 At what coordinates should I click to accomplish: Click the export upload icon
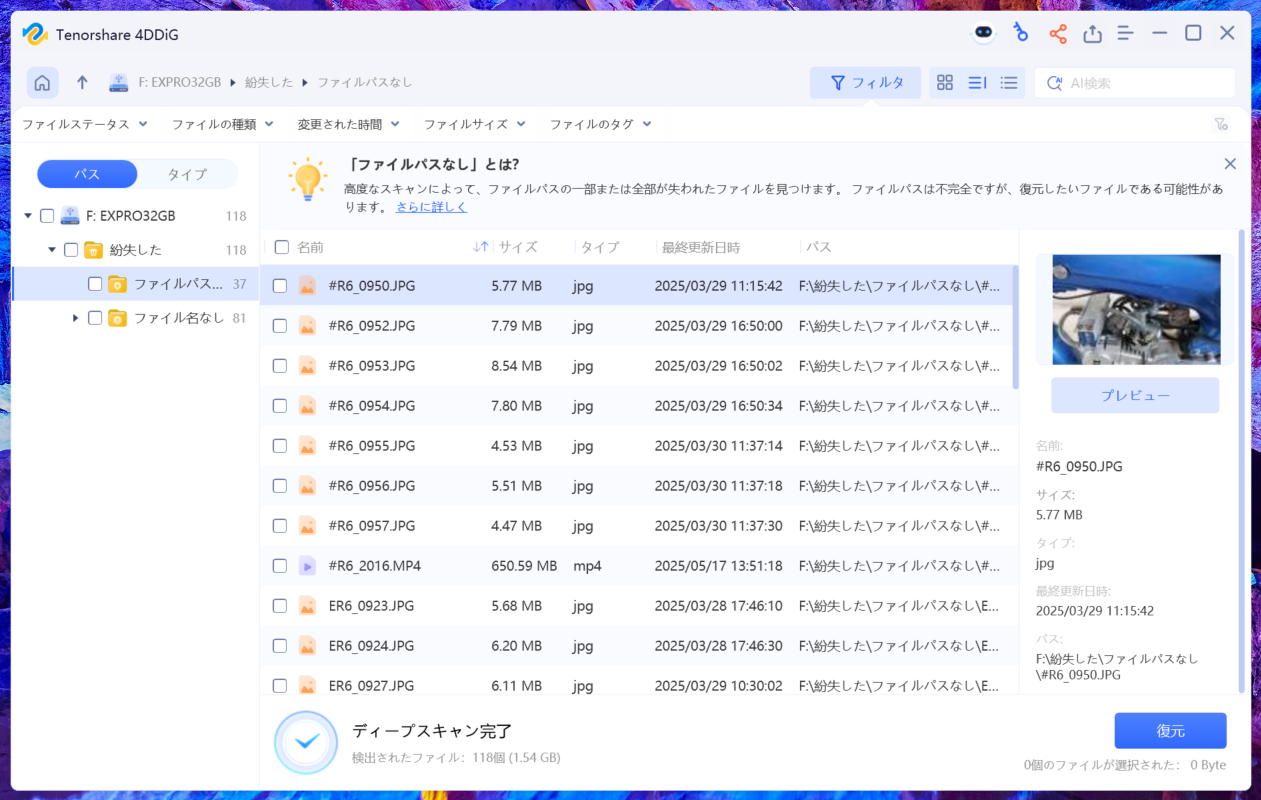point(1092,34)
